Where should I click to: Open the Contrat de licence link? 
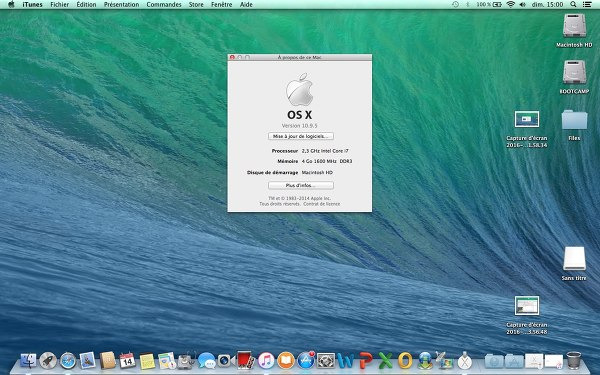(321, 204)
